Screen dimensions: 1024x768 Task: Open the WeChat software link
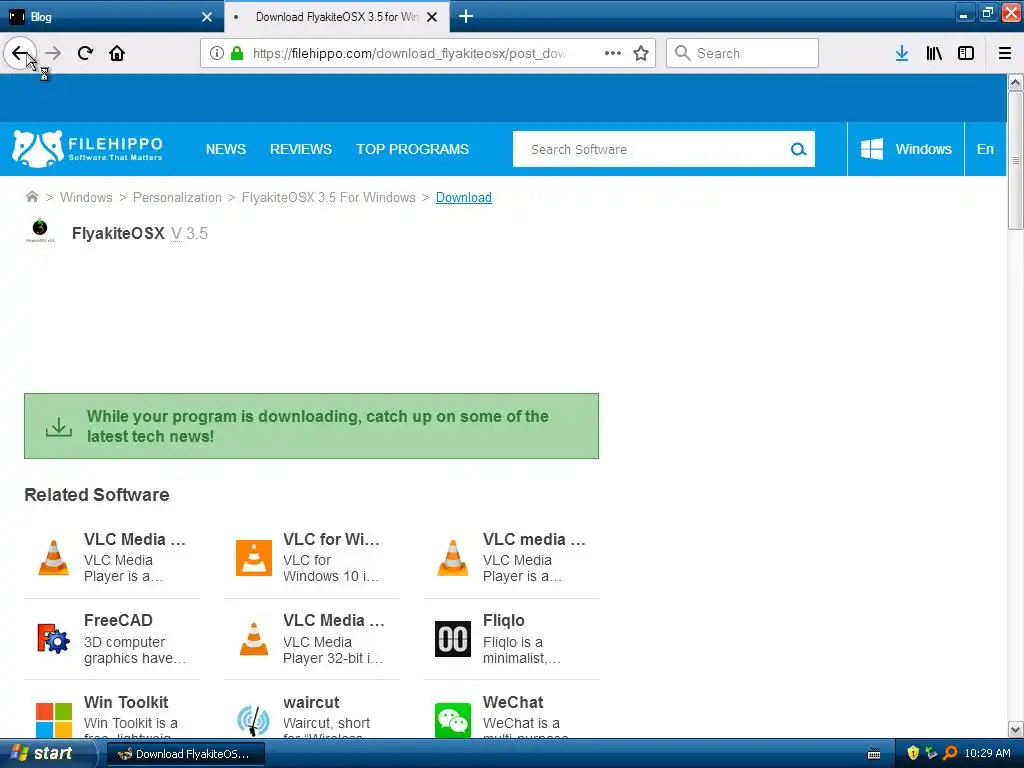(513, 702)
